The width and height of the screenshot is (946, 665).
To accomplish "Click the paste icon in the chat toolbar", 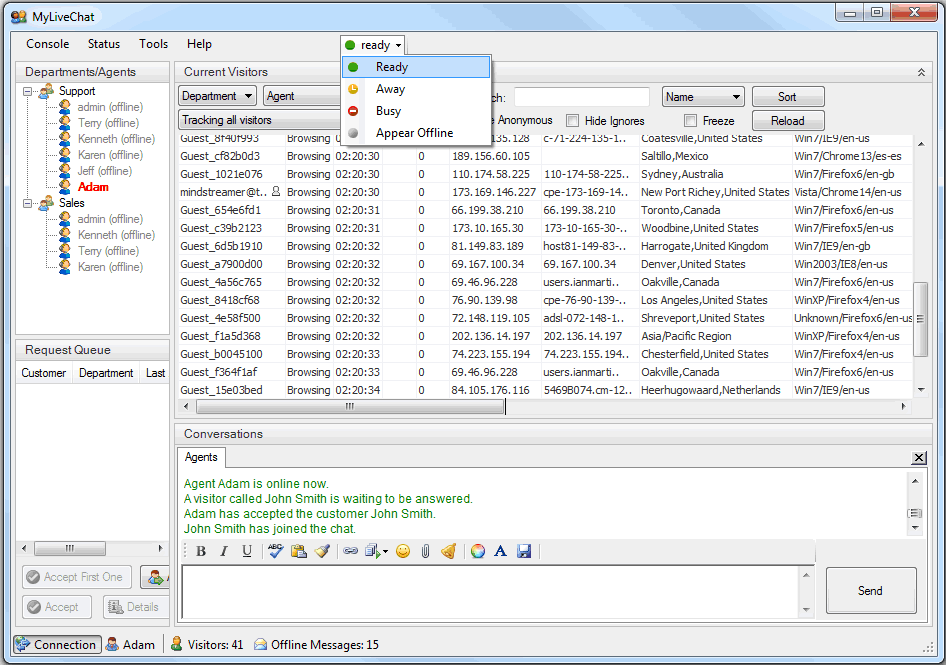I will point(299,551).
